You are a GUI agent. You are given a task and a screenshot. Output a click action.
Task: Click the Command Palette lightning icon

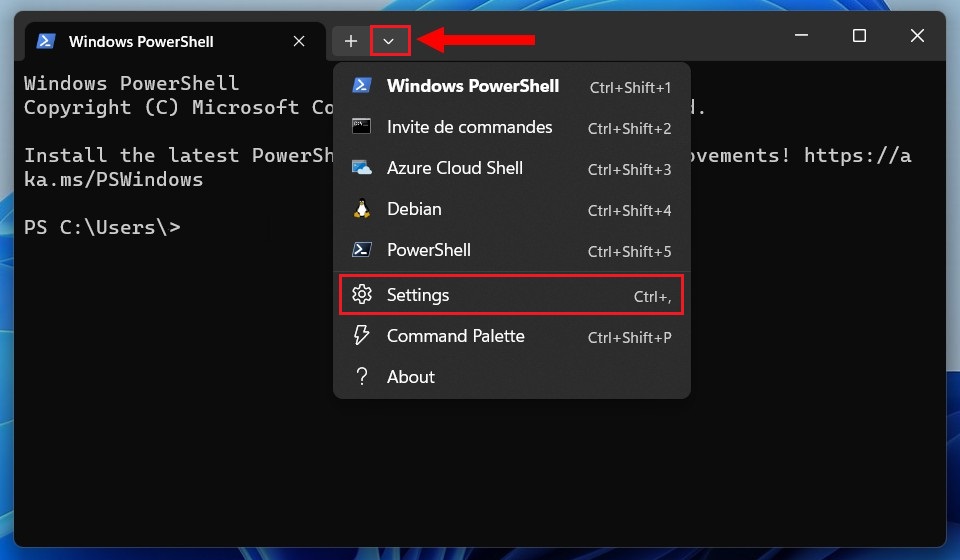pos(362,335)
